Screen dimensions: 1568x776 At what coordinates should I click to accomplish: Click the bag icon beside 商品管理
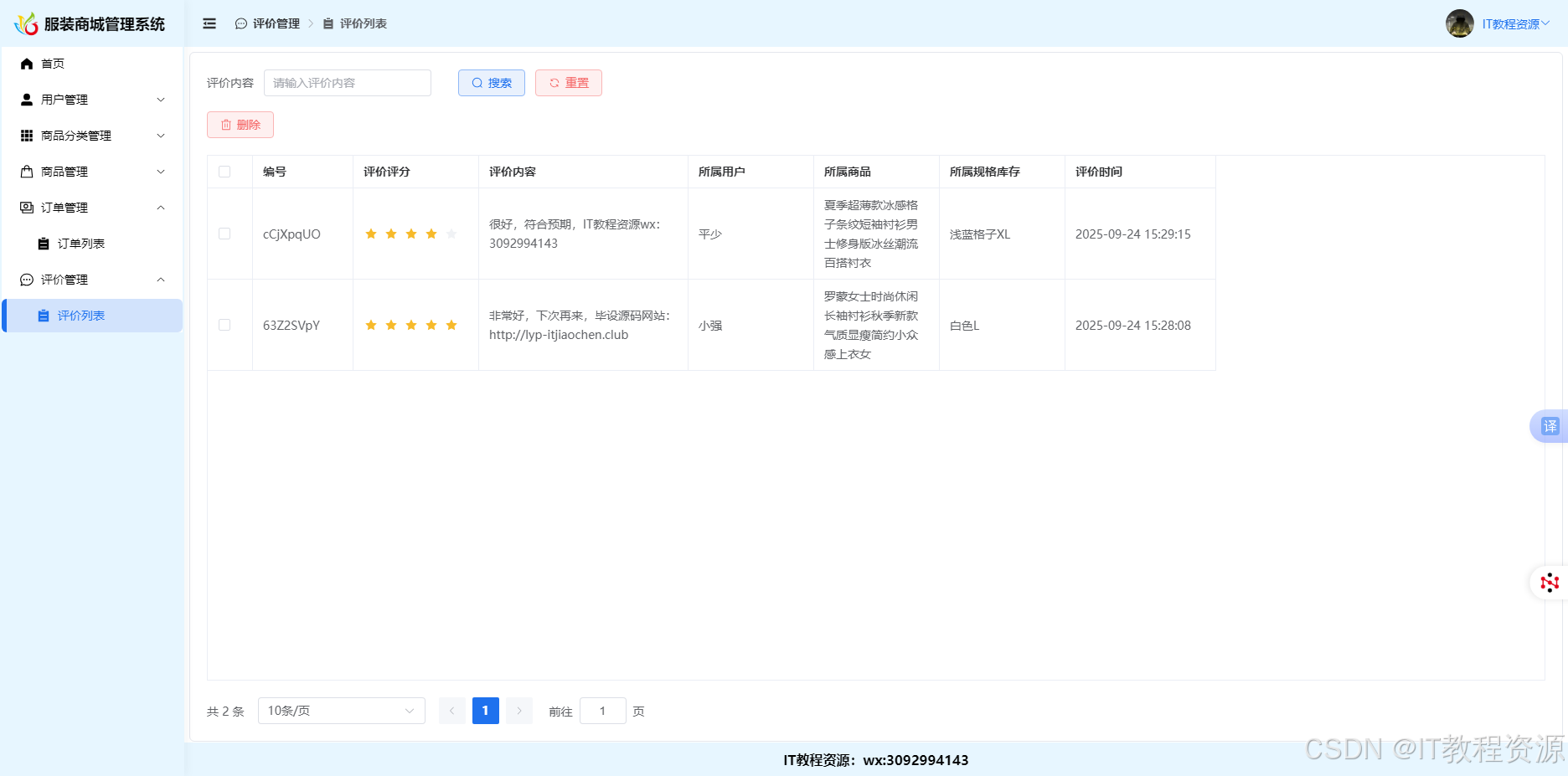pos(27,172)
